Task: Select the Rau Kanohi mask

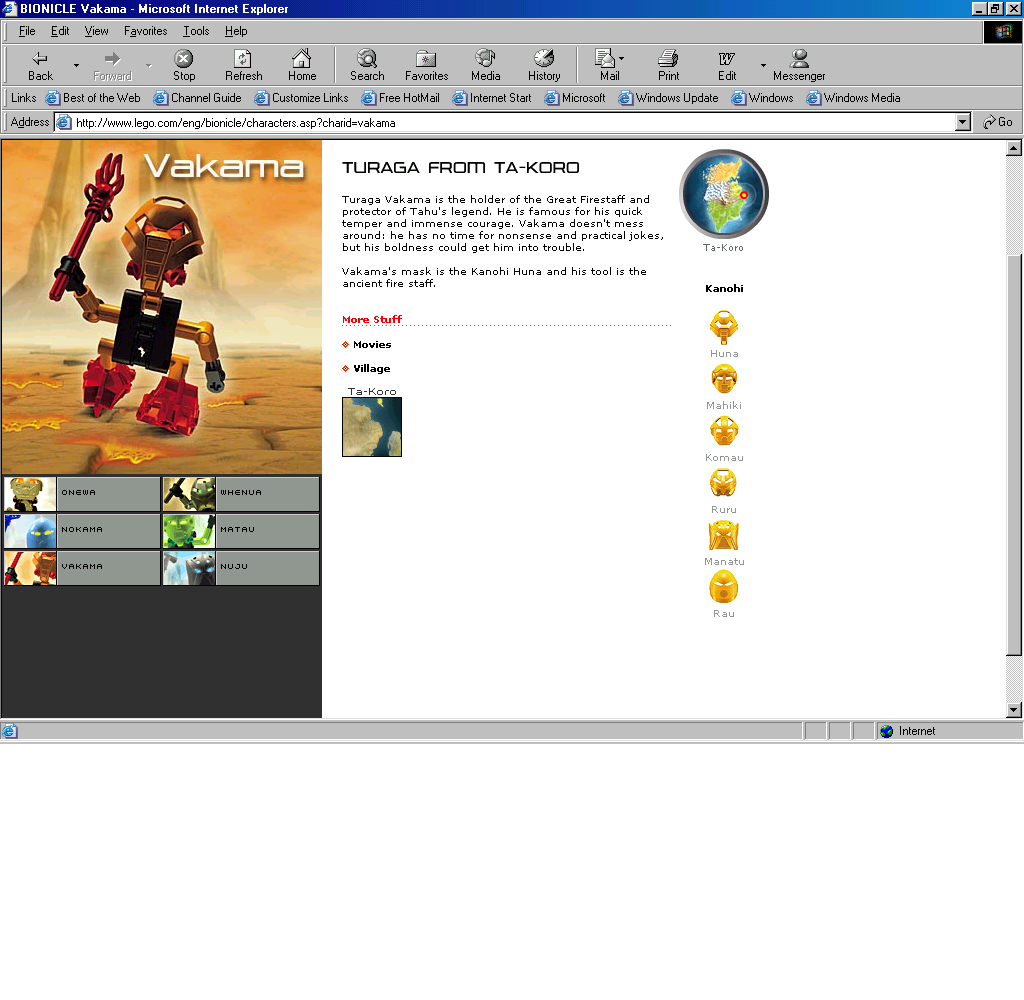Action: (724, 587)
